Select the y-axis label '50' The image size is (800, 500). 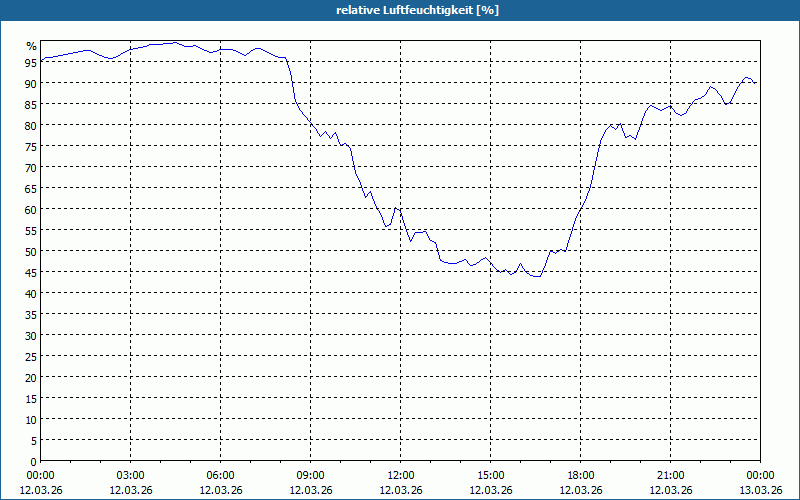(31, 251)
